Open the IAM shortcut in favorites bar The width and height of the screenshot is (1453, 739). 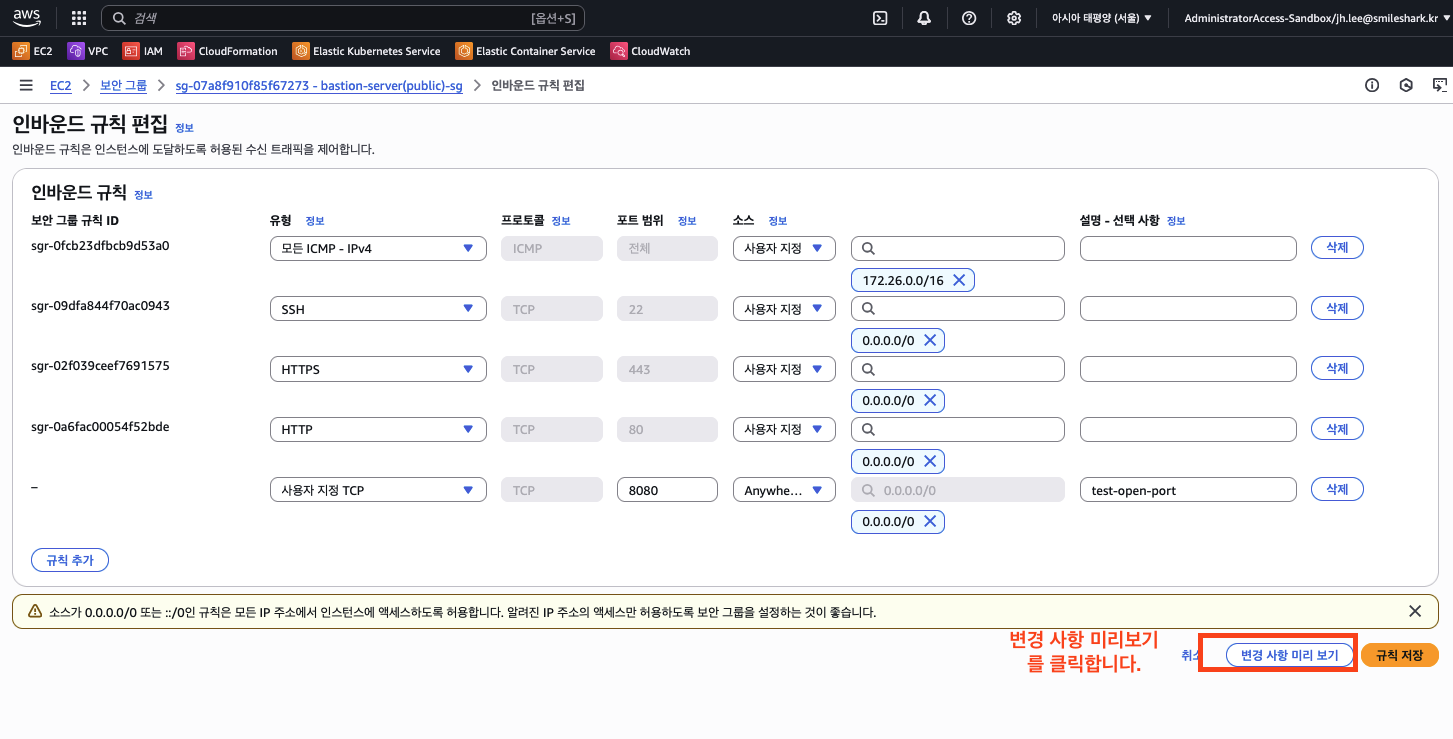coord(142,51)
